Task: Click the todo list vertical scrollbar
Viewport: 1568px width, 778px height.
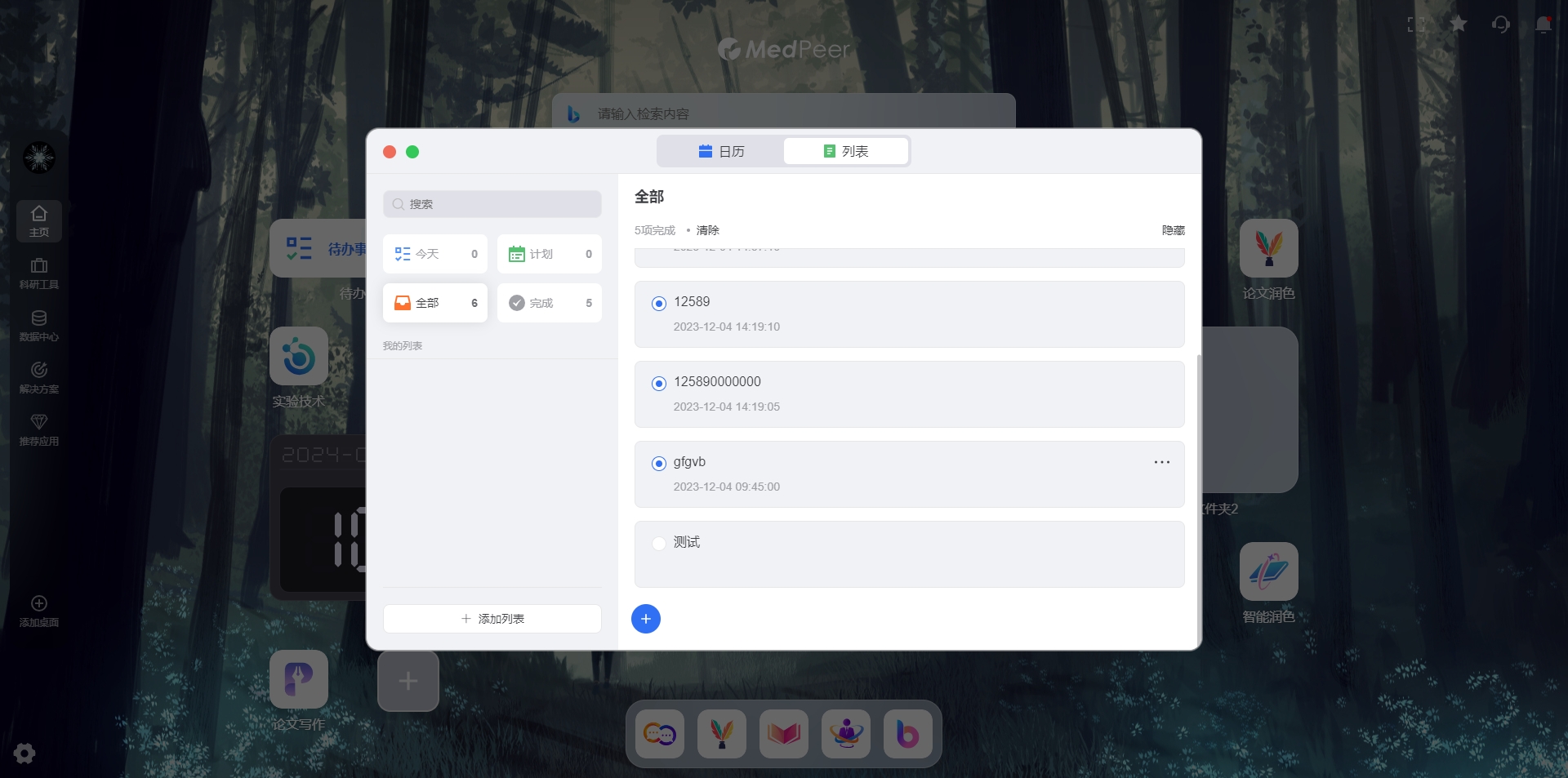Action: (1198, 500)
